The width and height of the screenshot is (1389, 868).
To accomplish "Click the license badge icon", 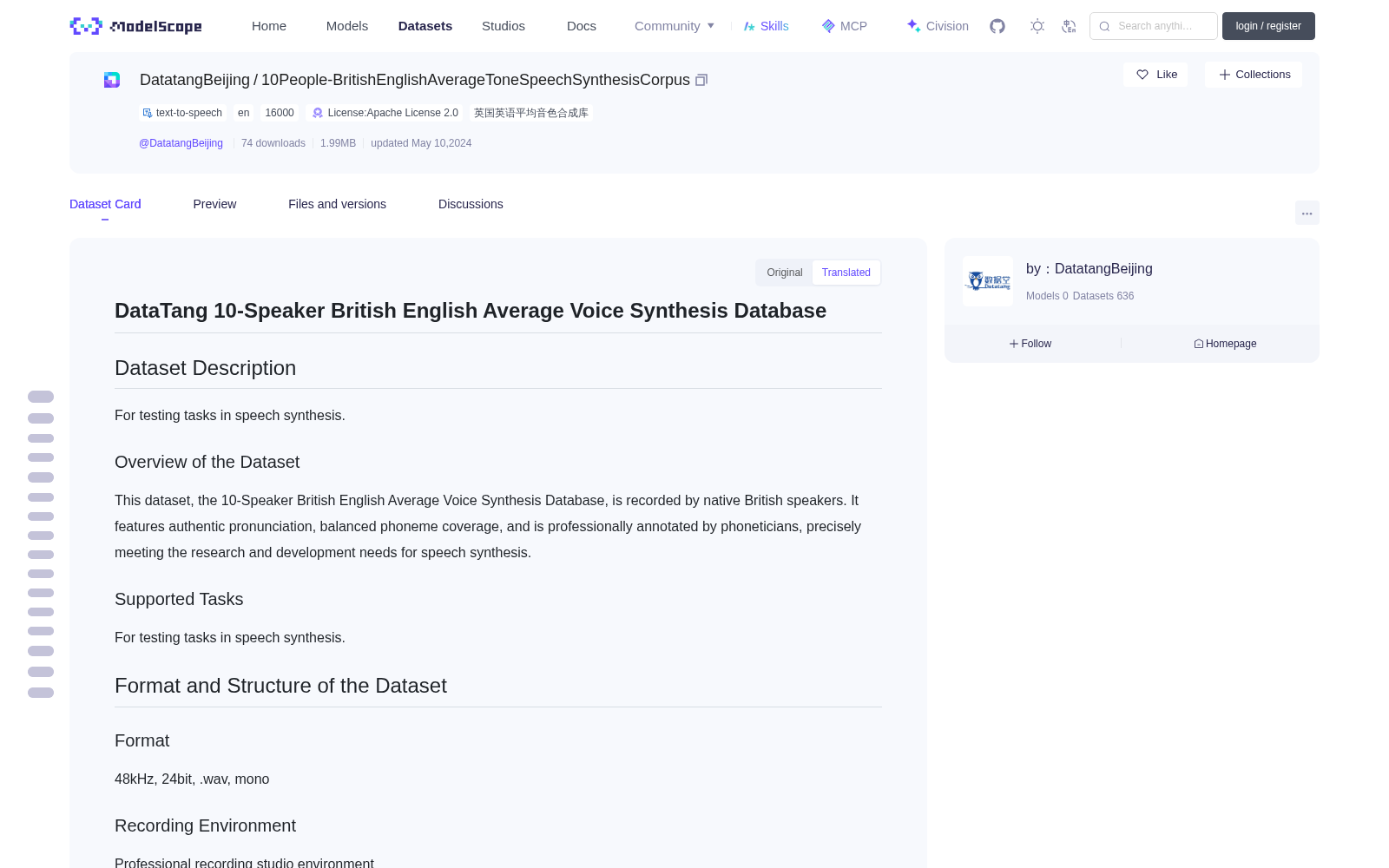I will pyautogui.click(x=318, y=113).
